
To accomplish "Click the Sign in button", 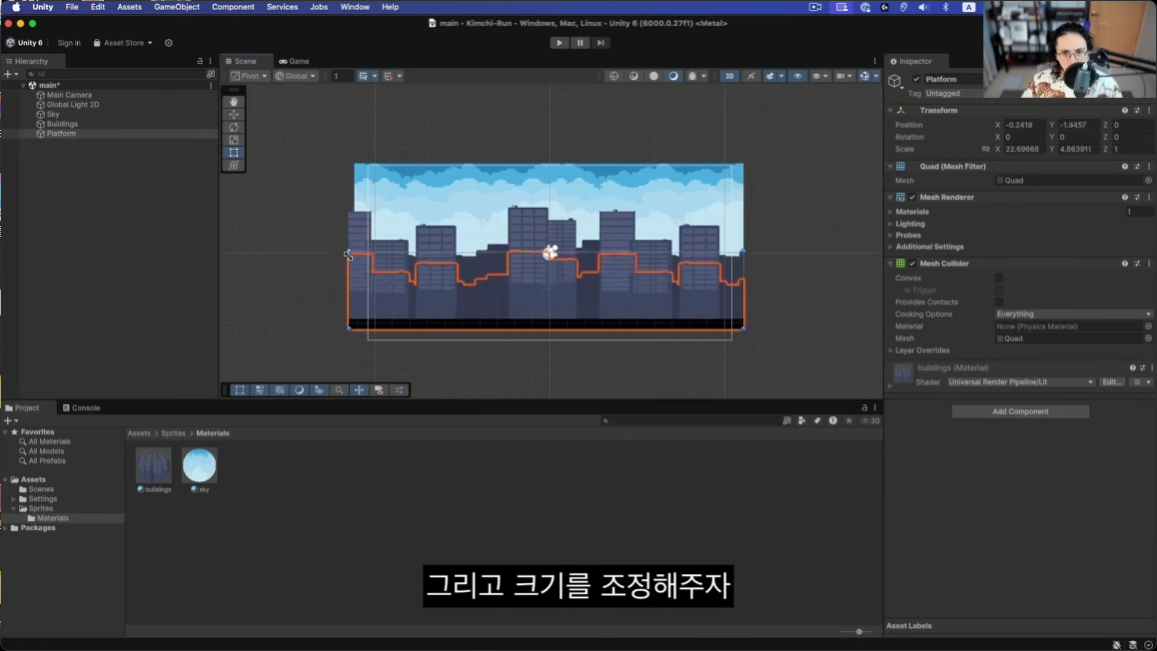I will [69, 43].
